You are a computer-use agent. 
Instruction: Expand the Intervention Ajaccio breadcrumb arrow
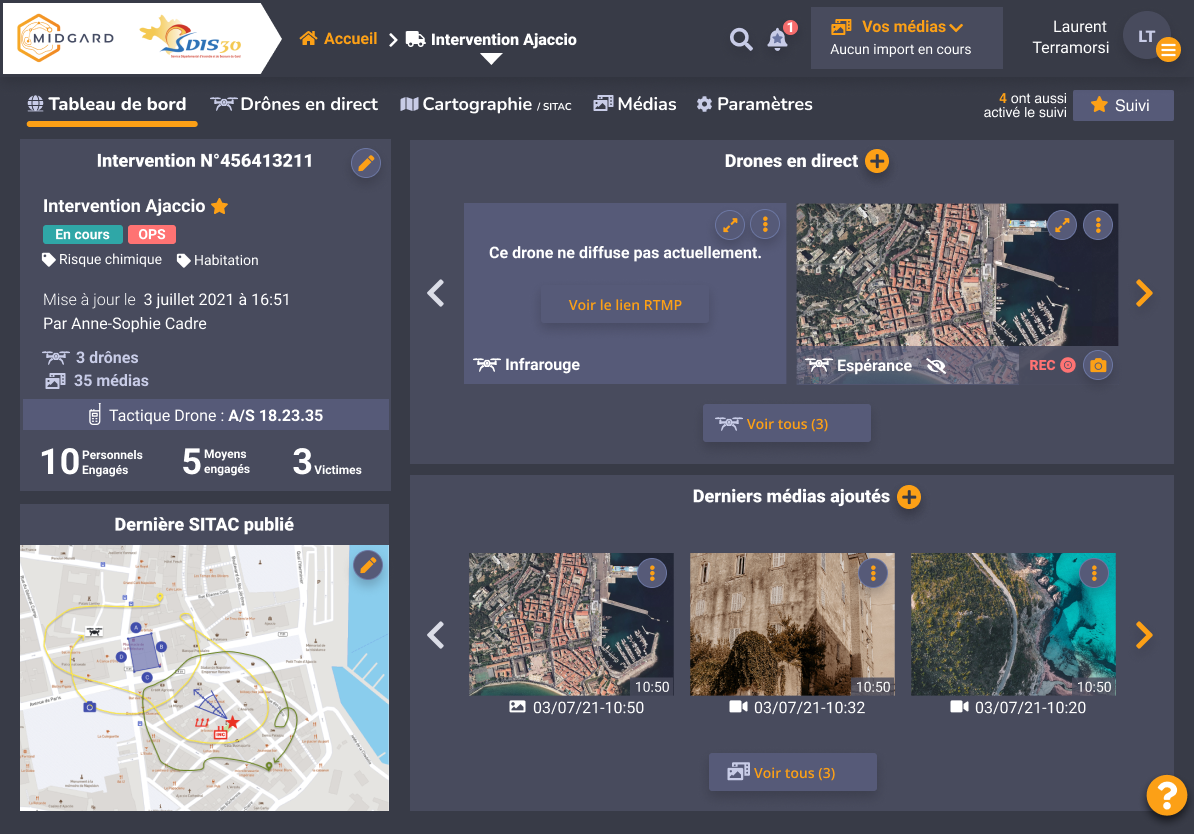pyautogui.click(x=492, y=59)
